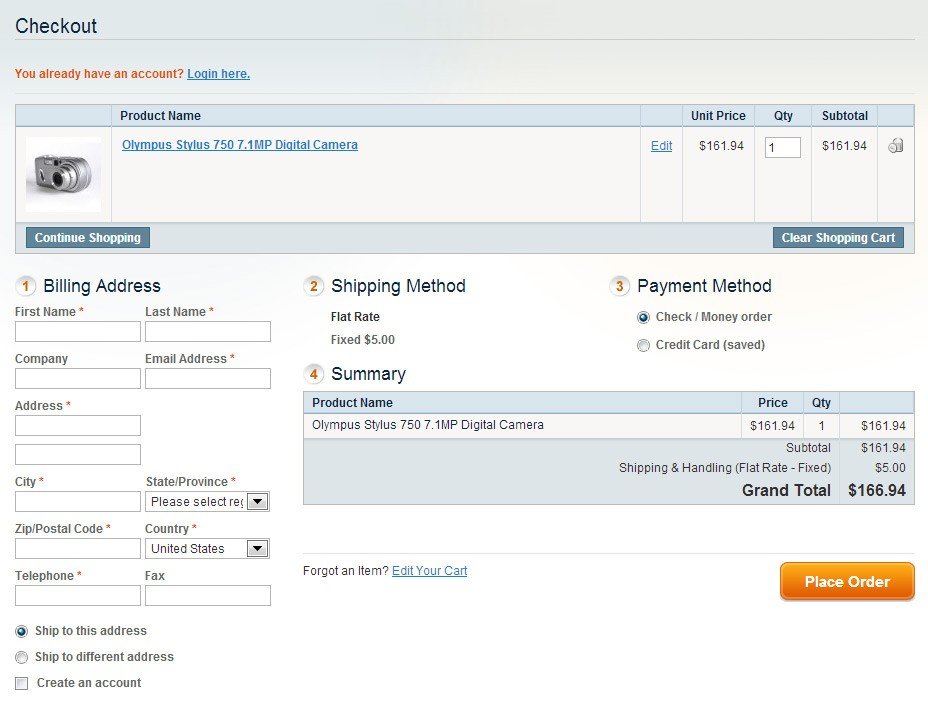928x708 pixels.
Task: Focus the Qty input in the cart
Action: point(782,147)
